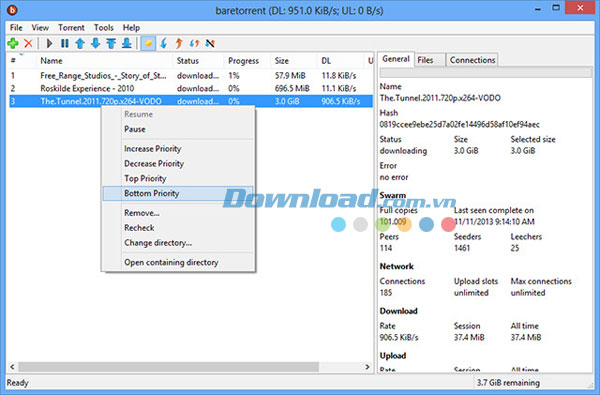Click the top priority toolbar icon
Screen dimensions: 600x395
click(x=111, y=43)
